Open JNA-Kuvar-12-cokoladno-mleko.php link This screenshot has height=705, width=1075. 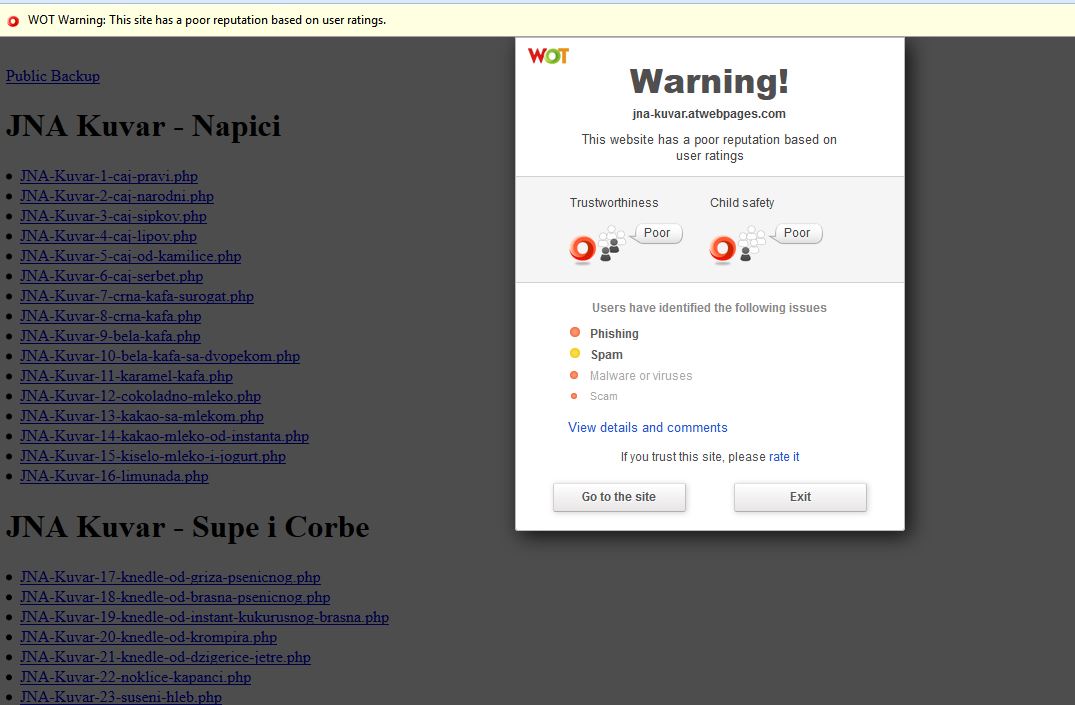(141, 396)
